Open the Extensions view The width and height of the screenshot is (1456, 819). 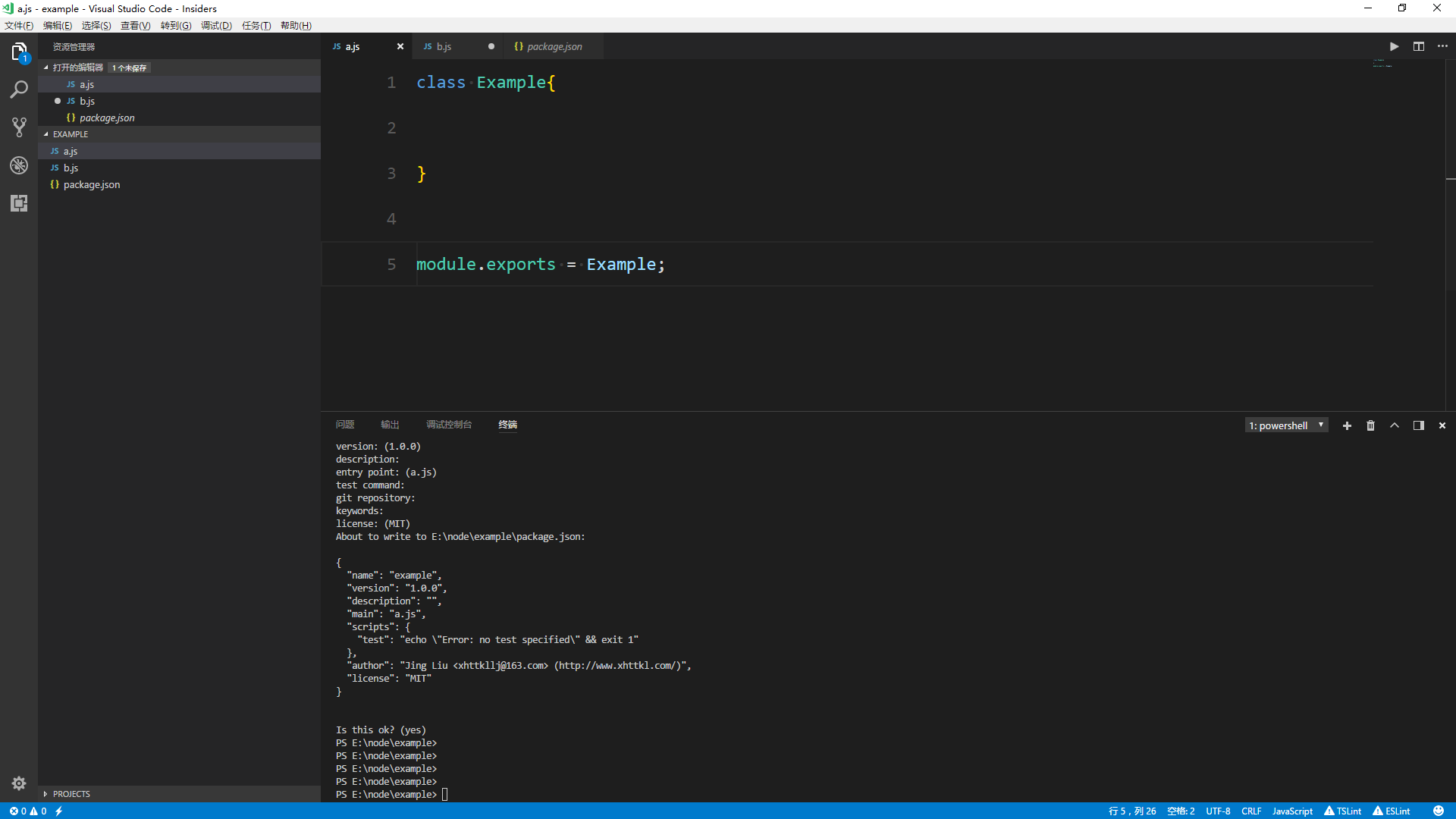tap(18, 202)
